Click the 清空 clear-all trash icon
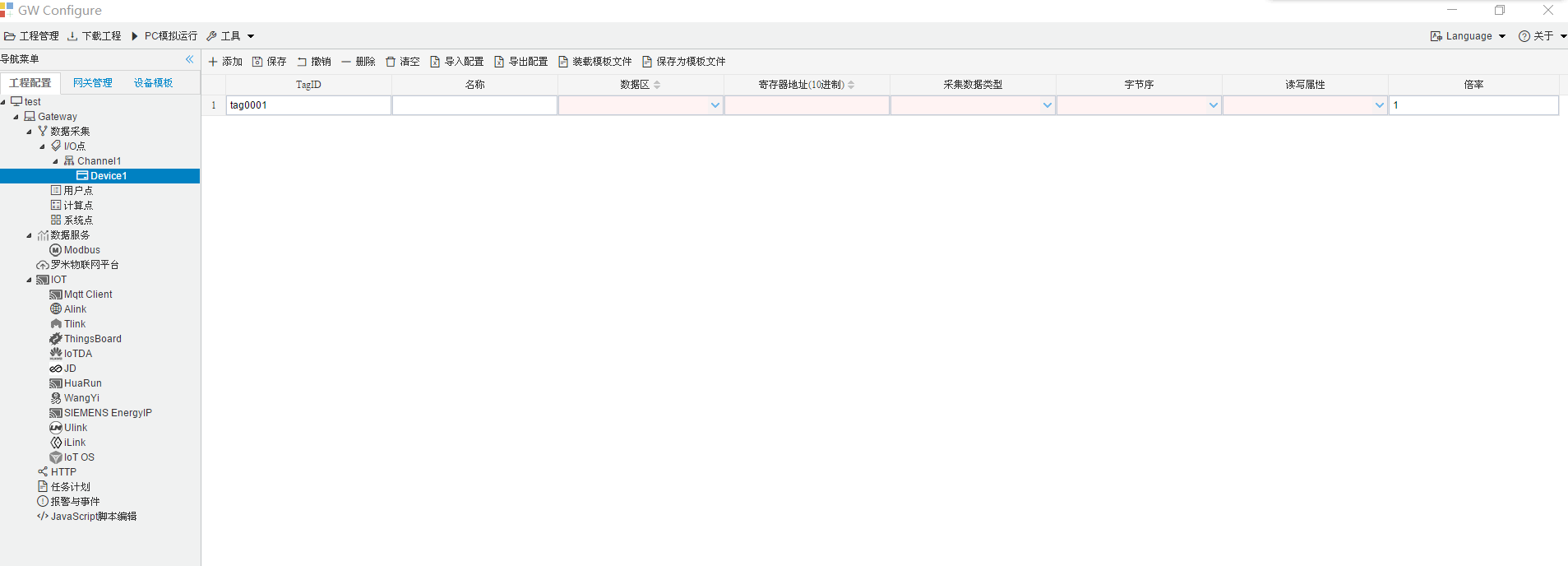This screenshot has width=1568, height=566. [x=391, y=62]
